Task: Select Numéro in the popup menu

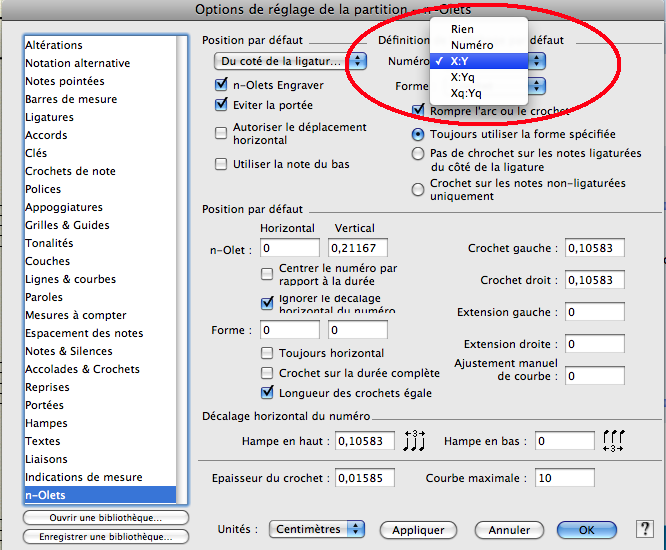Action: (x=471, y=45)
